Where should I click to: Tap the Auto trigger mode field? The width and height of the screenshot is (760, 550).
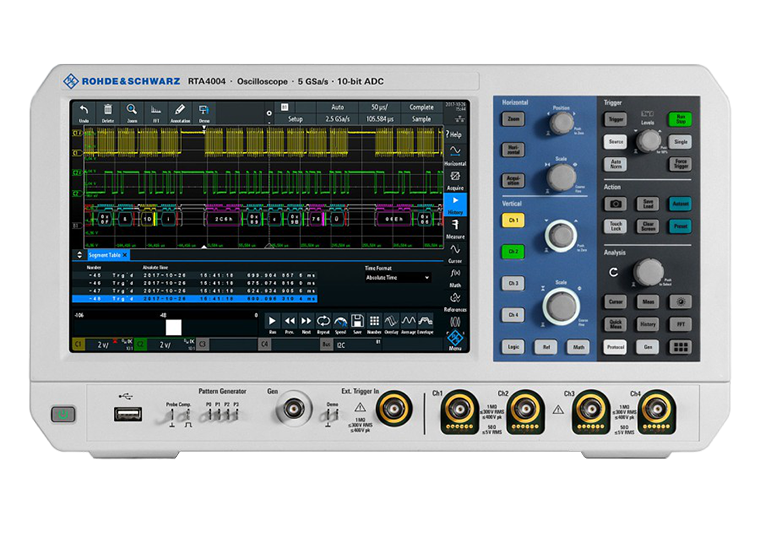338,107
